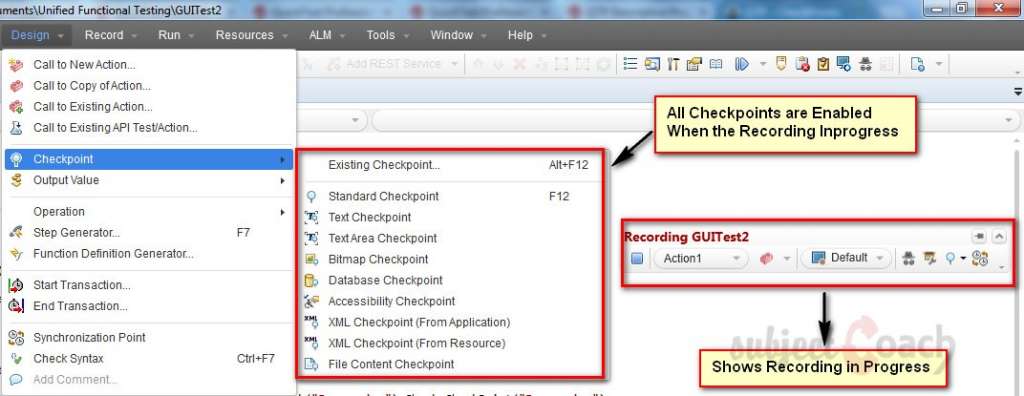Click synchronization point icon in recording toolbar
This screenshot has height=396, width=1024.
click(x=980, y=258)
